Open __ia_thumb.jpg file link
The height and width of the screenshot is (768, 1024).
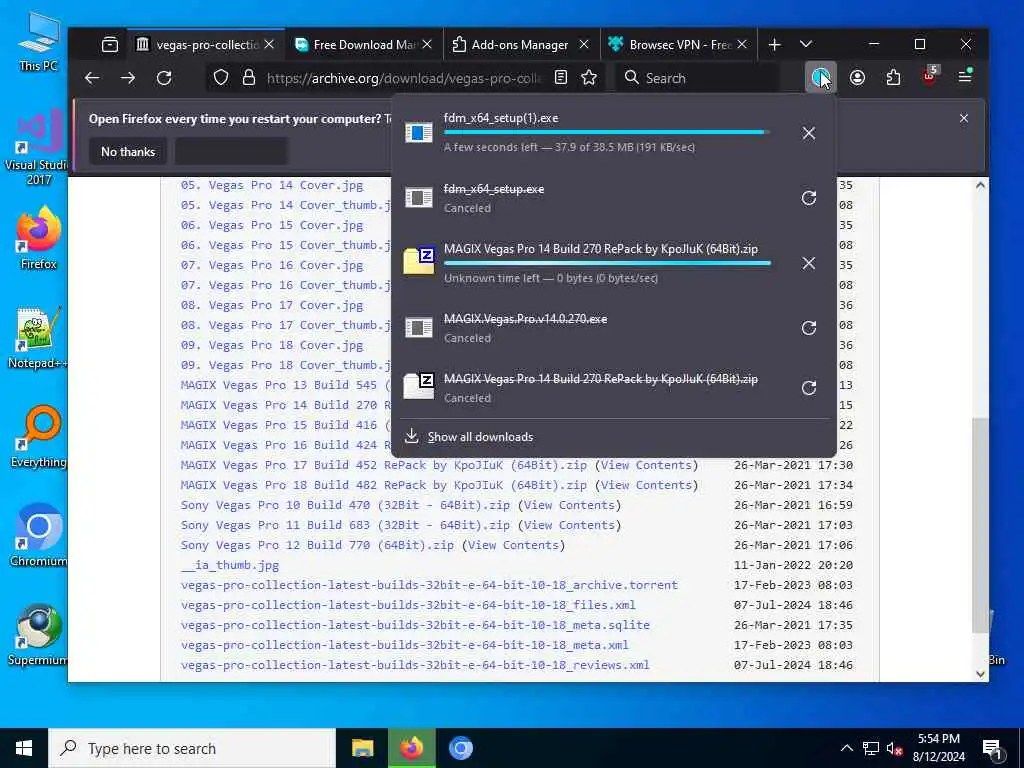point(230,565)
